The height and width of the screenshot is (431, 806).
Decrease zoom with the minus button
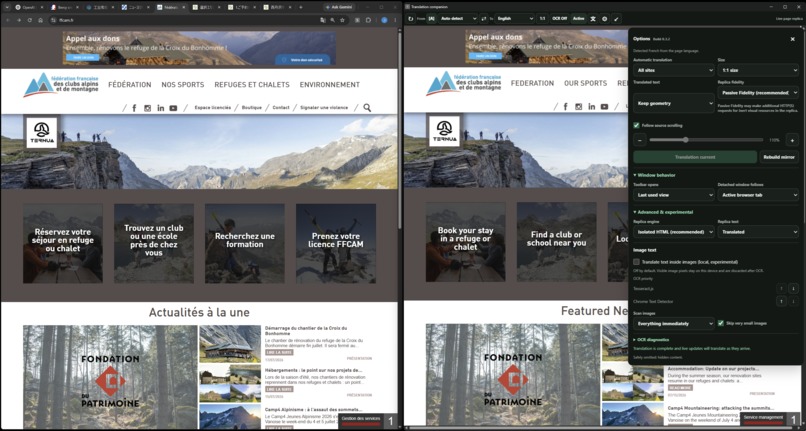640,139
